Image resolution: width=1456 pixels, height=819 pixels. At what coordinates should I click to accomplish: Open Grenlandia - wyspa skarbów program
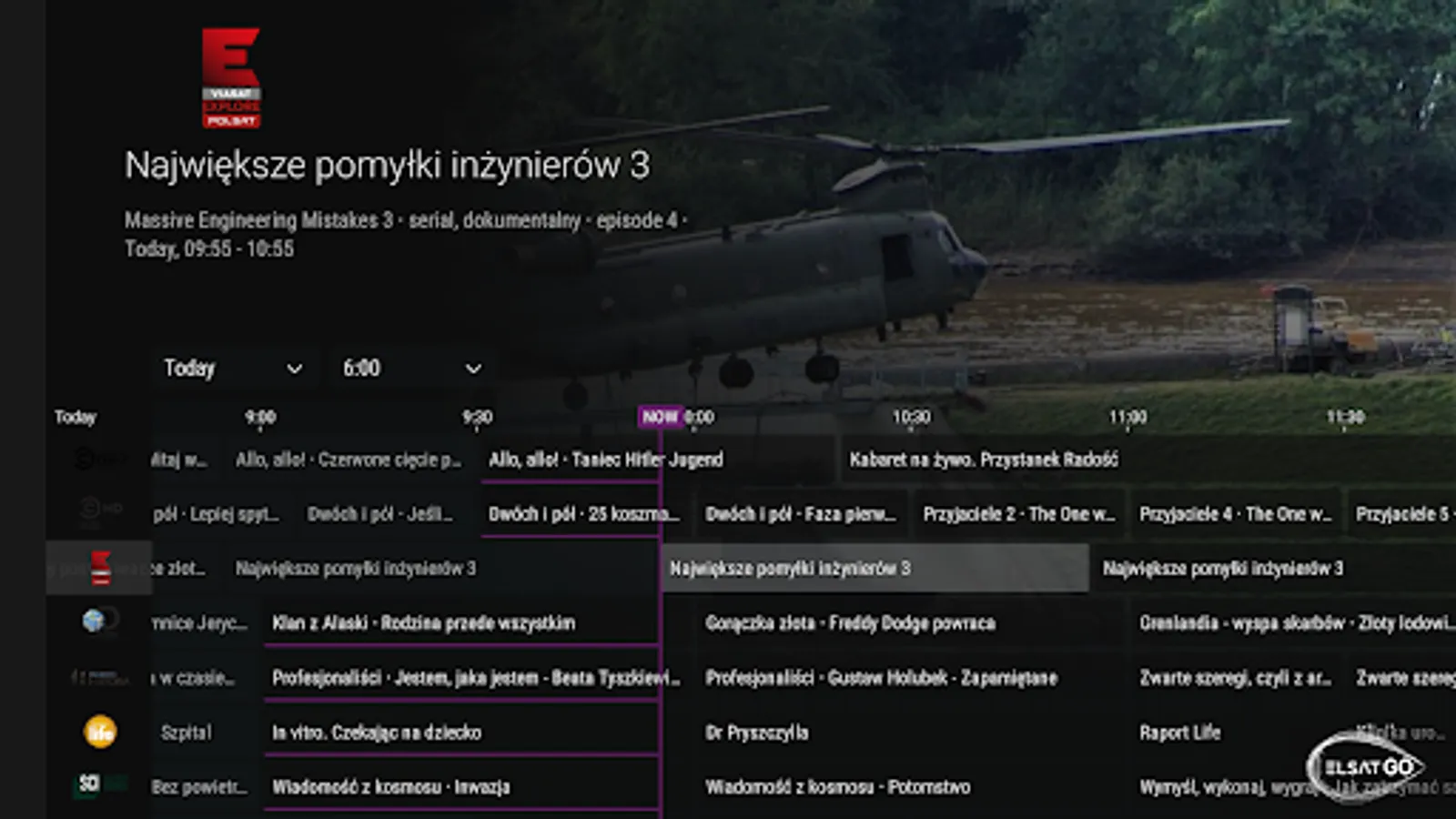[1294, 623]
